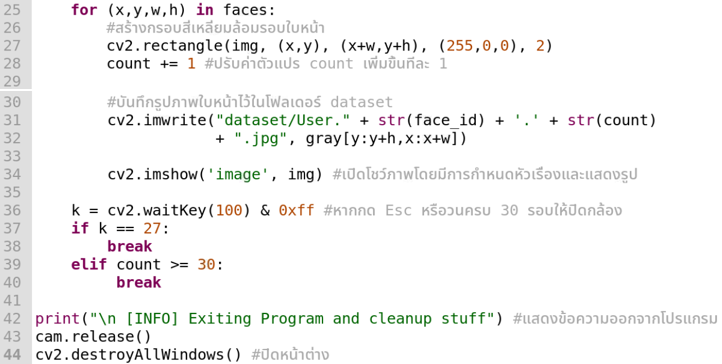The height and width of the screenshot is (364, 722).
Task: Click line number 25 in the gutter
Action: click(x=12, y=10)
